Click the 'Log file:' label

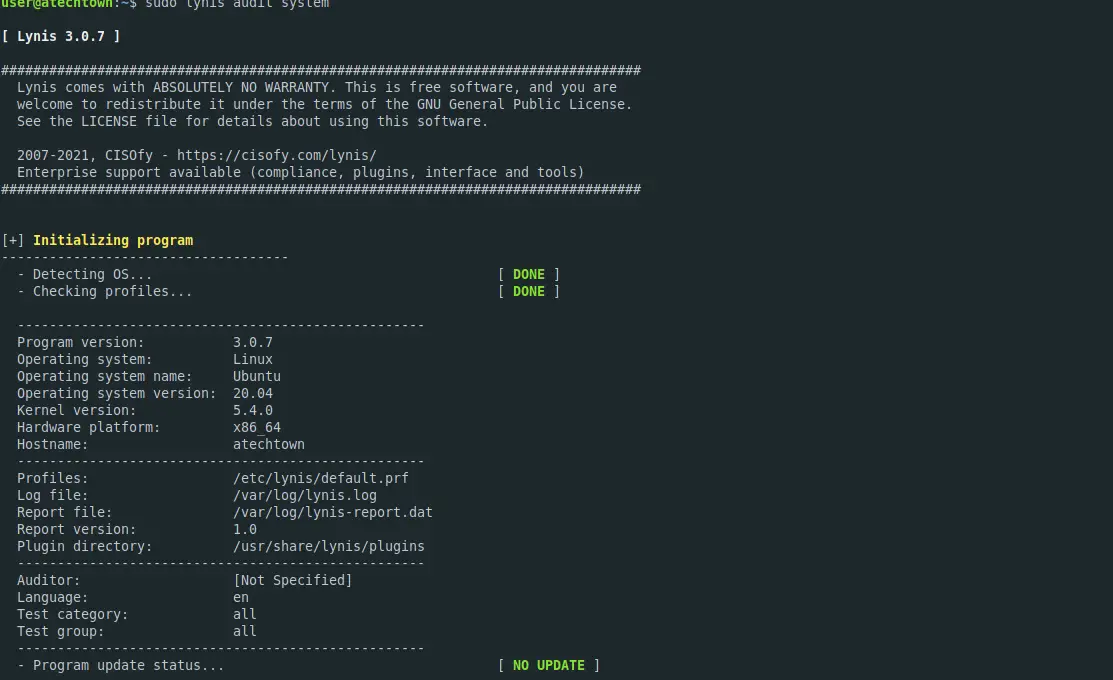click(x=53, y=495)
